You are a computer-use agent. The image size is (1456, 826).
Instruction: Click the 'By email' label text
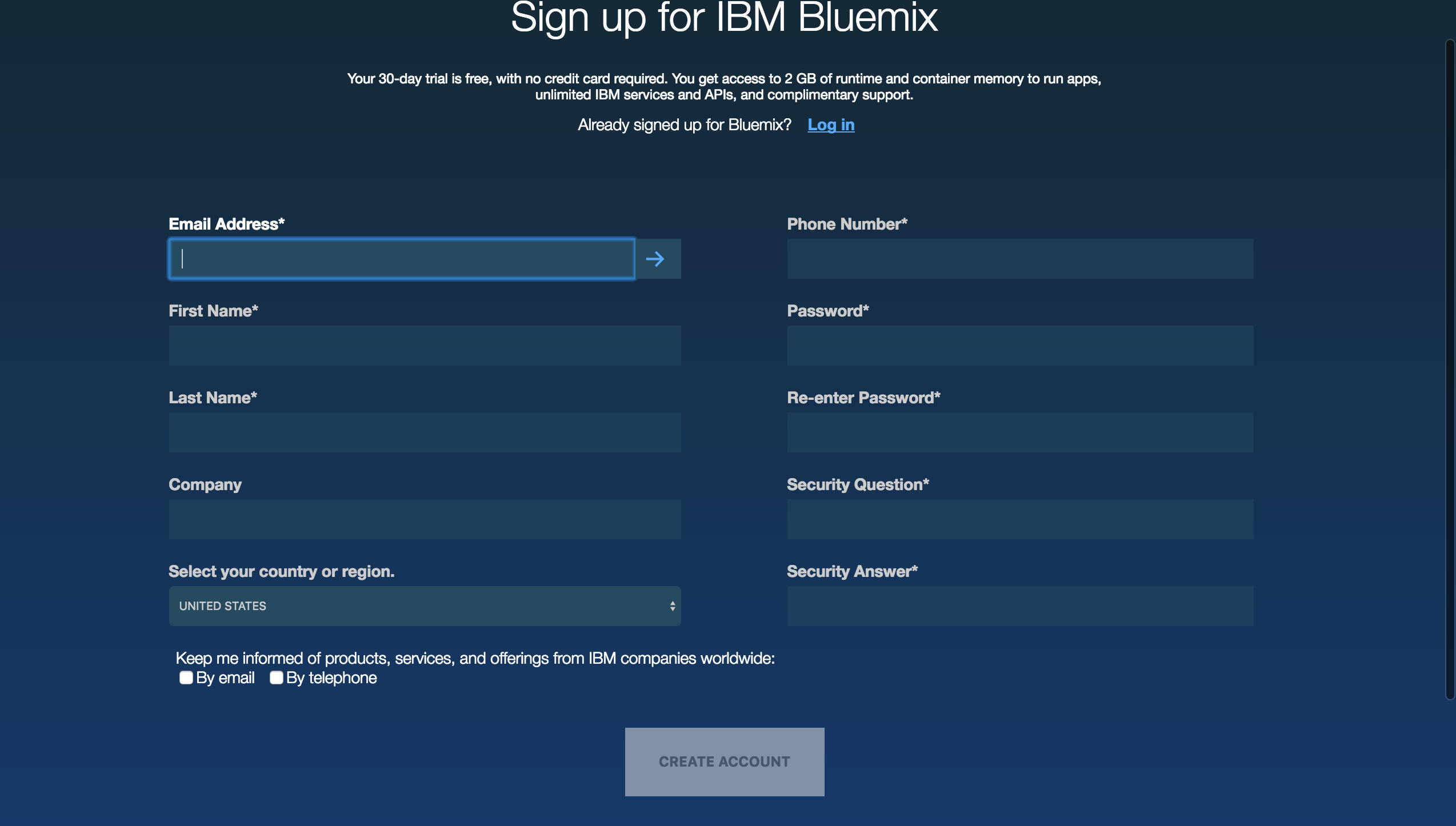coord(225,678)
